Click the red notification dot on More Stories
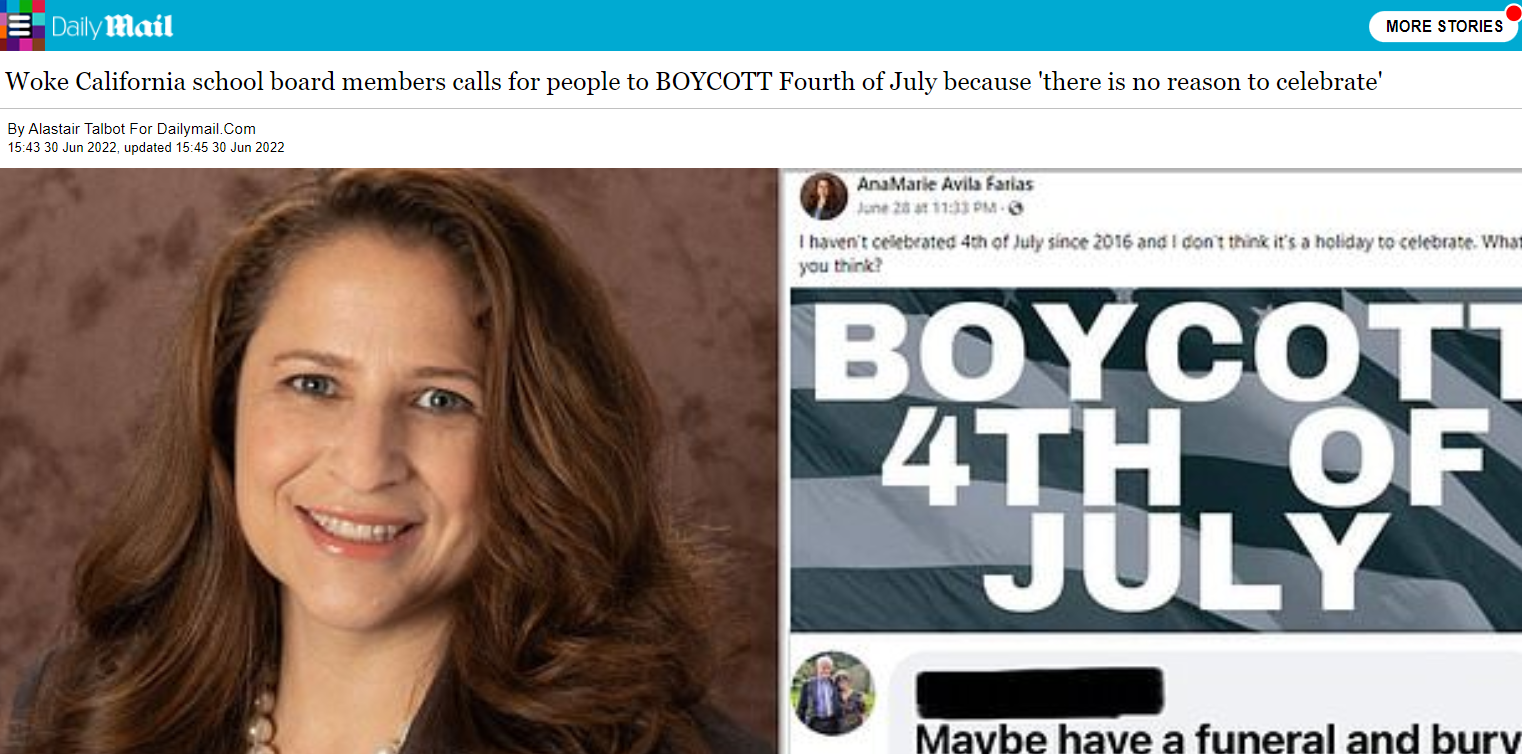Image resolution: width=1522 pixels, height=754 pixels. pos(1512,12)
